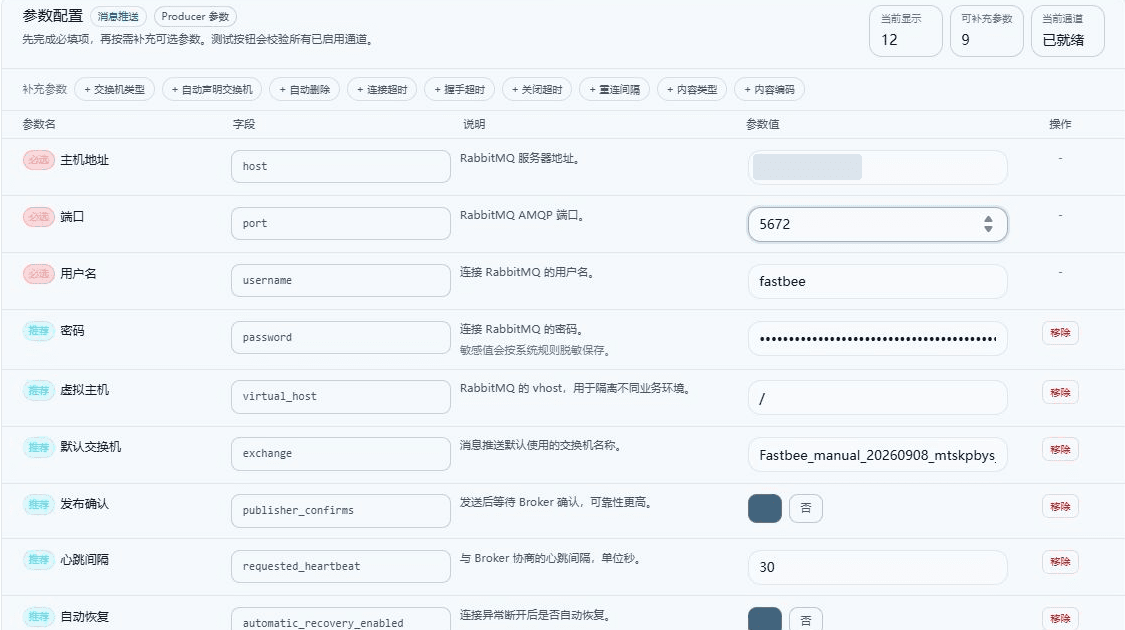This screenshot has height=630, width=1125.
Task: Click the 必选 badge beside 用户名
Action: (x=39, y=273)
